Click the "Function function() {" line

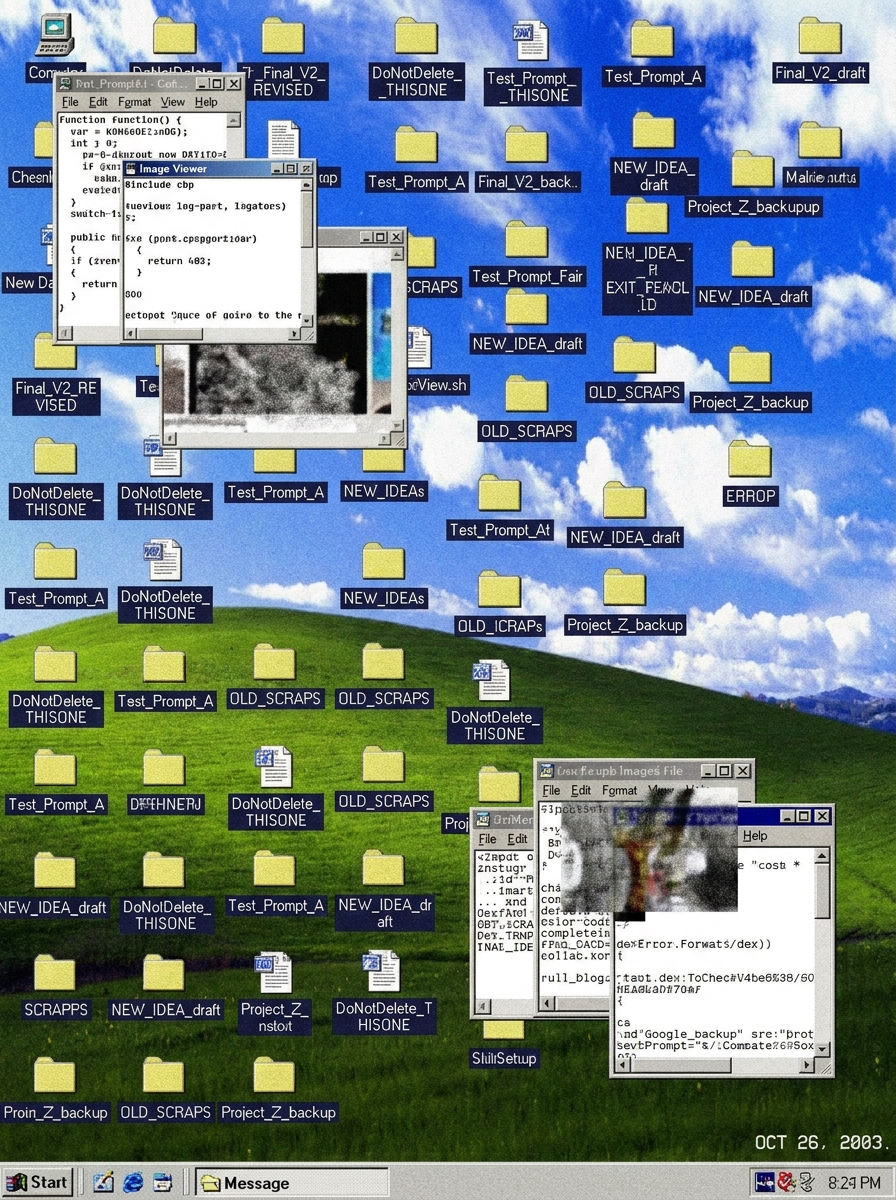[x=120, y=120]
